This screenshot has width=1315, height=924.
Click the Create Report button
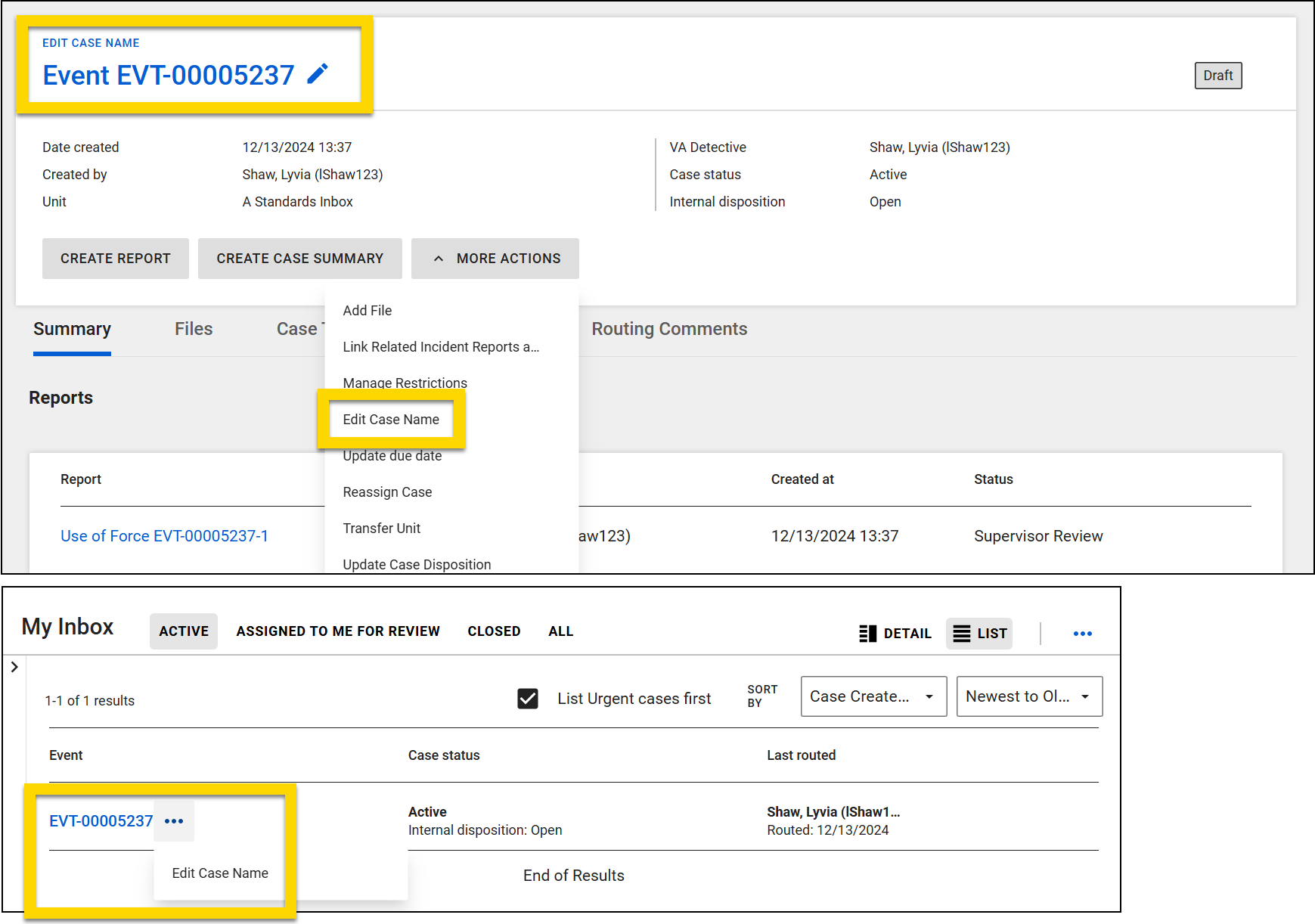click(115, 258)
